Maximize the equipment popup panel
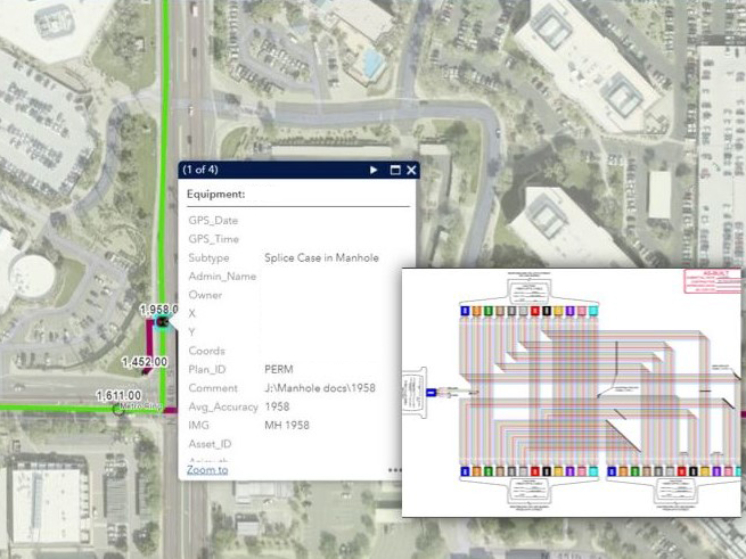 (395, 170)
